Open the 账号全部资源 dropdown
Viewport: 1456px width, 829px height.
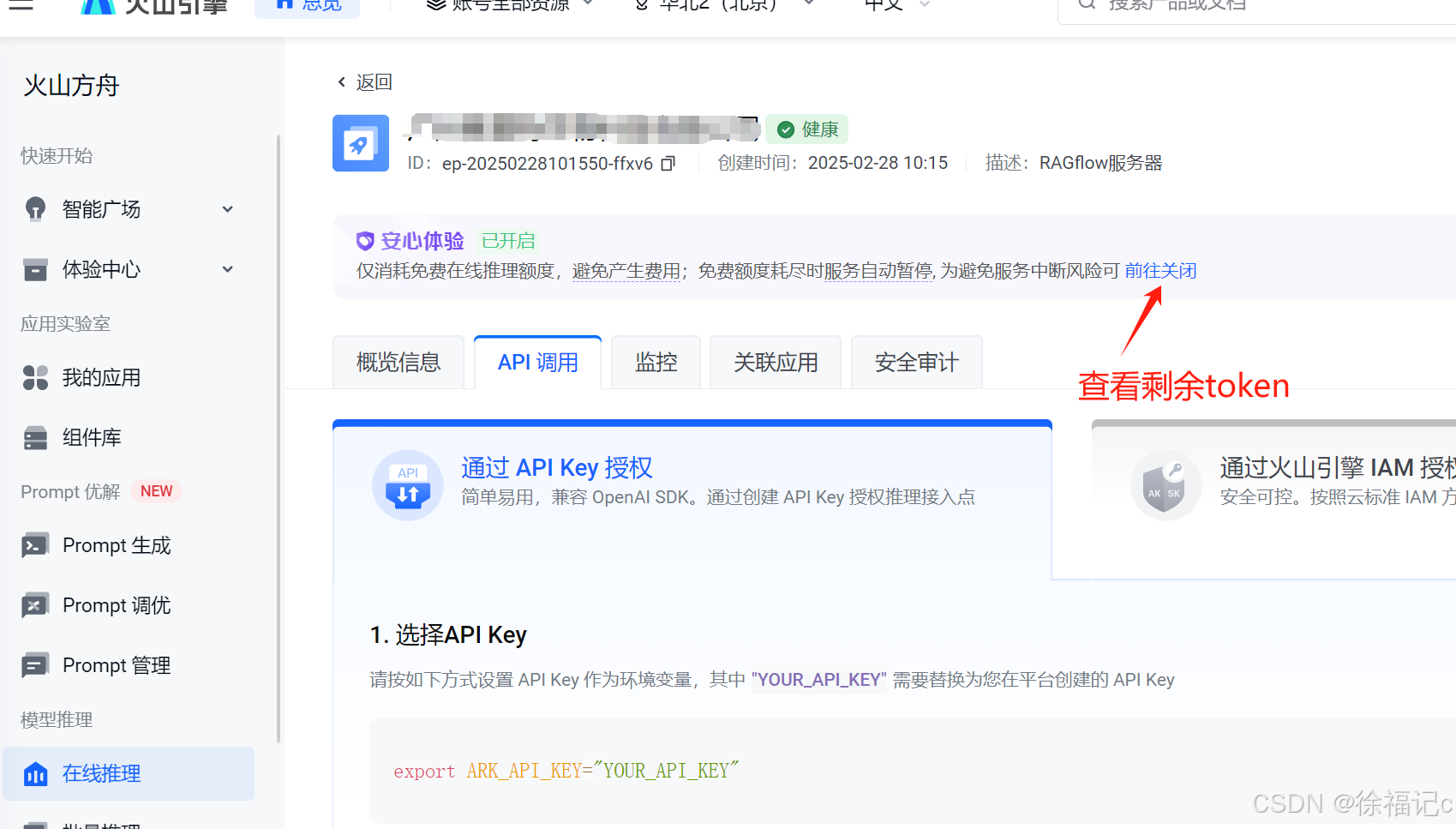510,6
